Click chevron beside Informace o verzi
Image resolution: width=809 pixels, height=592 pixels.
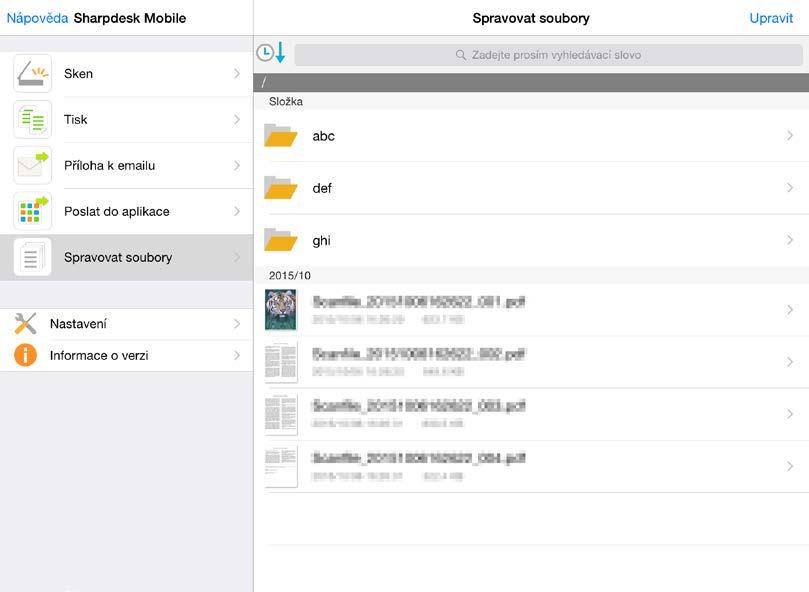[x=237, y=355]
